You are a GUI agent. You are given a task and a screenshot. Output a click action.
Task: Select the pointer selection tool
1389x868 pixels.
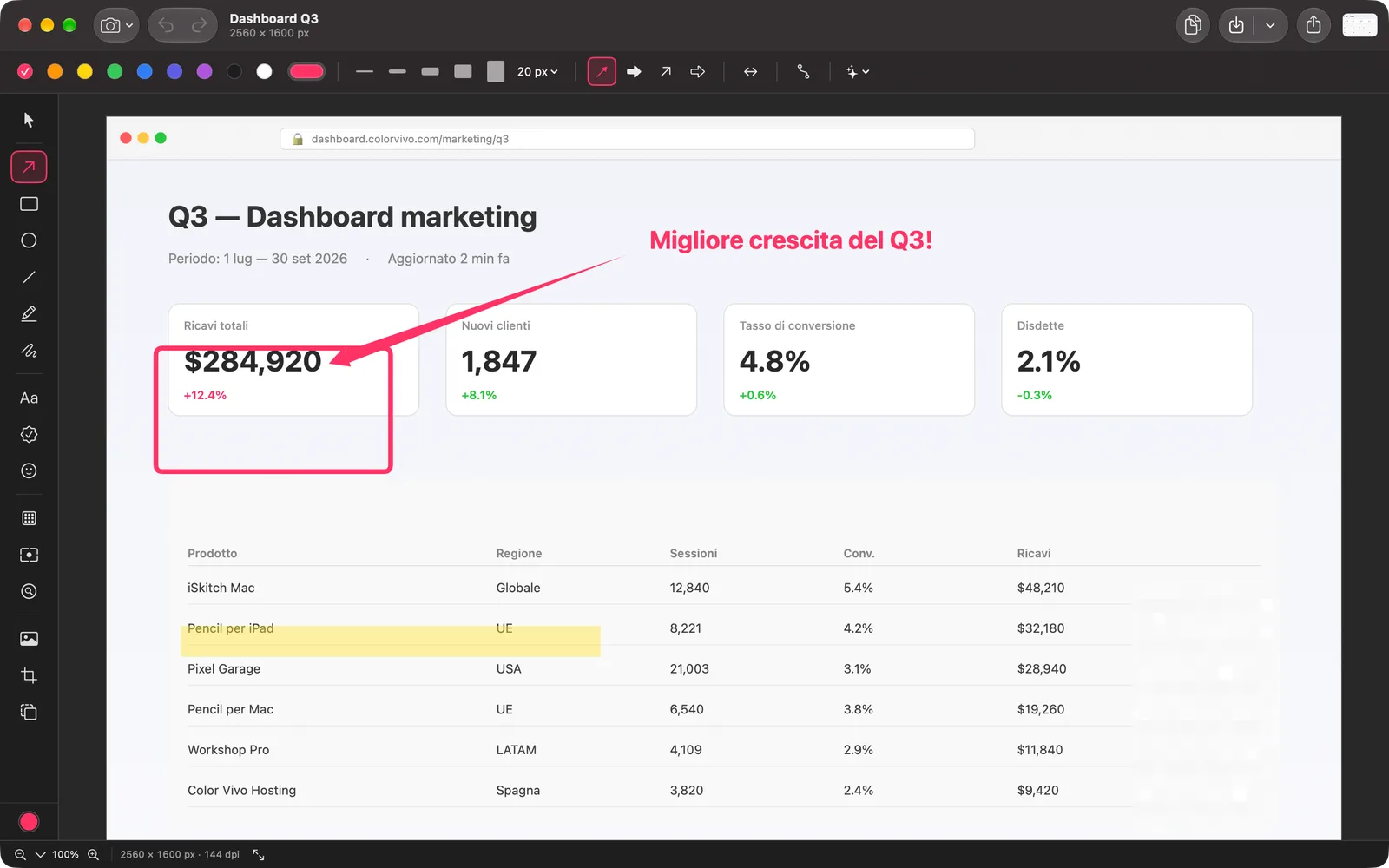pos(29,120)
